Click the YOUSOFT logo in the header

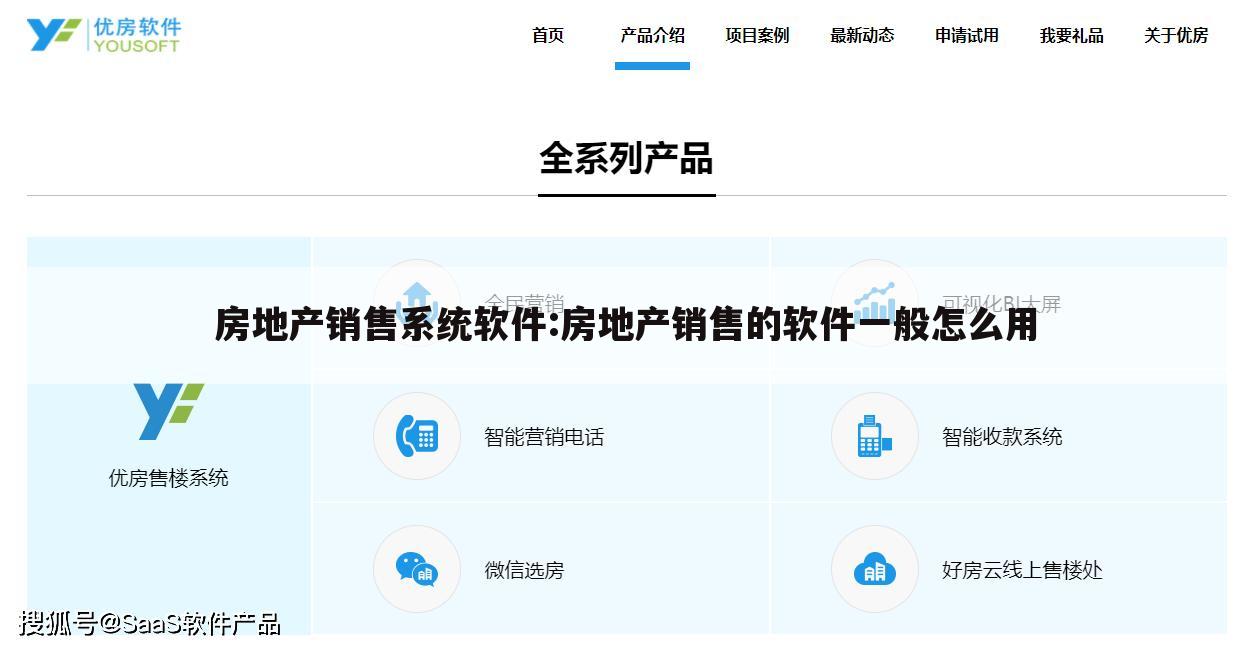click(x=104, y=34)
